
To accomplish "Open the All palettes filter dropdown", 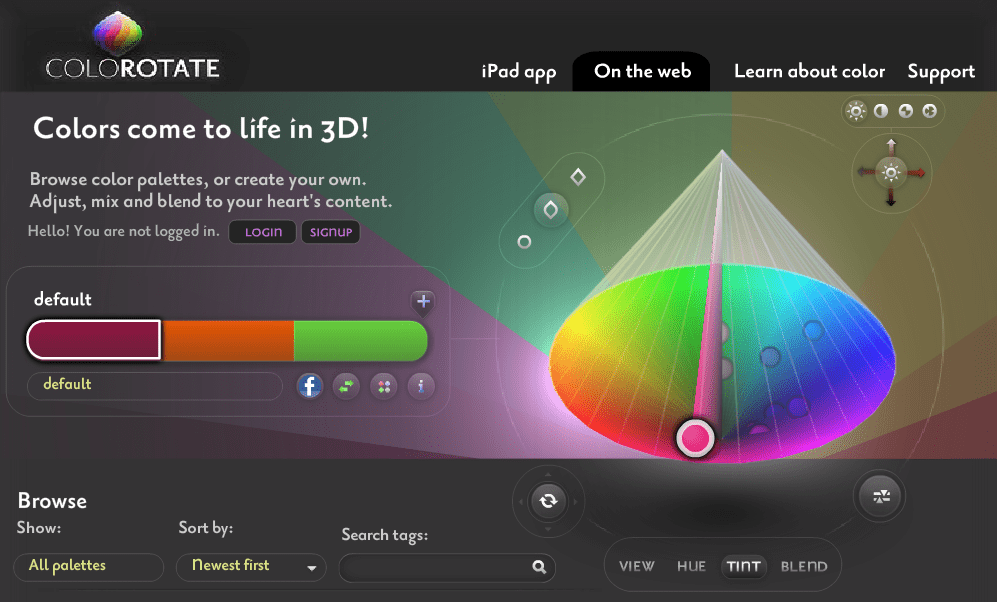I will 88,567.
